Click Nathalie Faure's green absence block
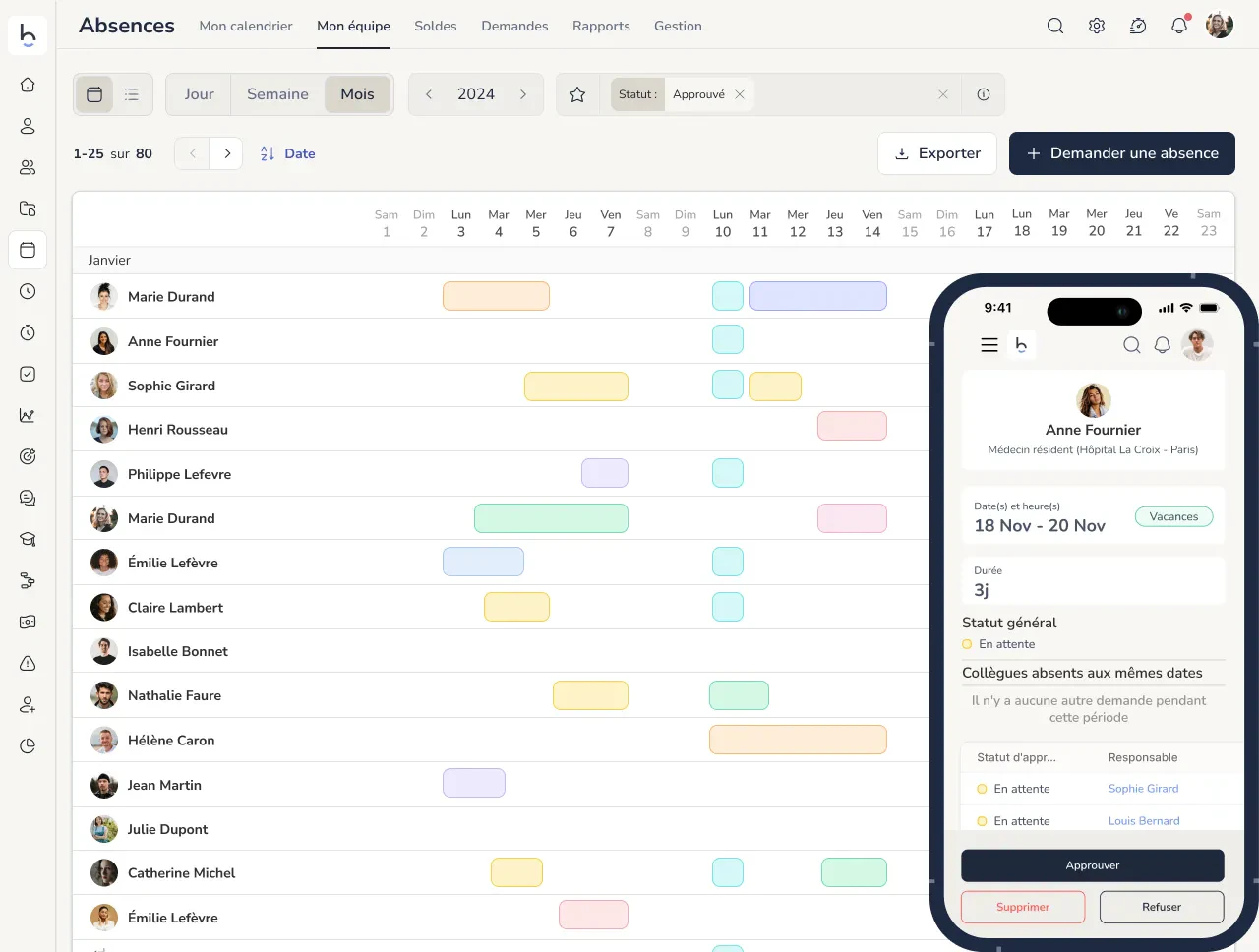 coord(739,695)
